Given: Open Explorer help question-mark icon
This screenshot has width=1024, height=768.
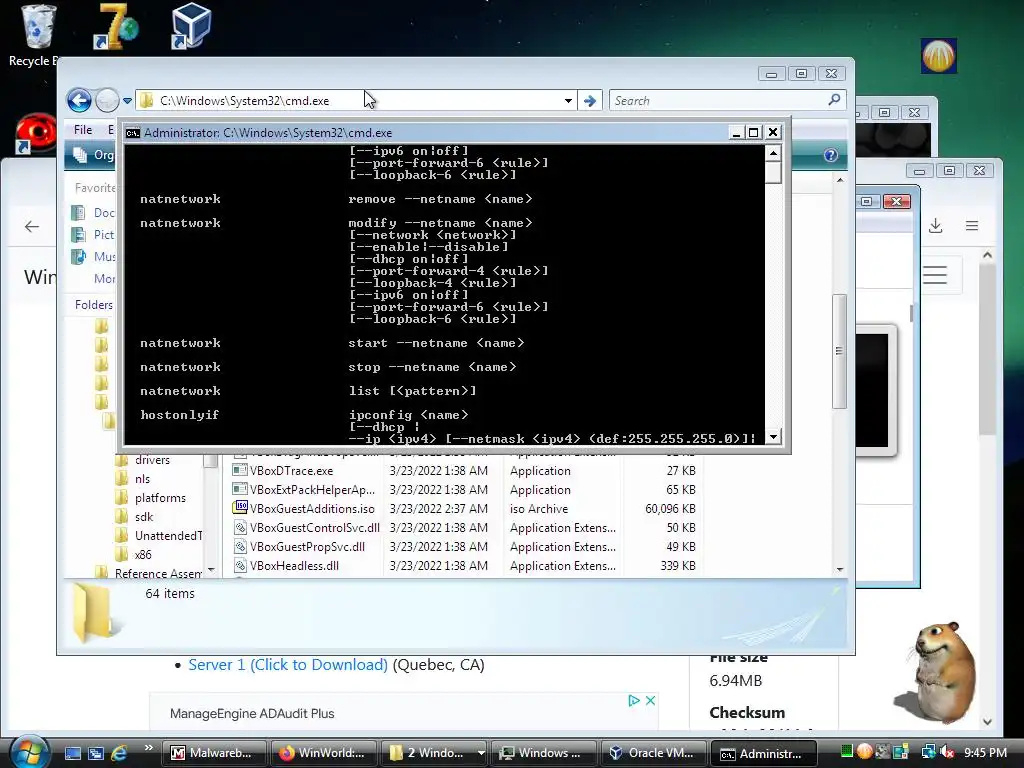Looking at the screenshot, I should tap(831, 155).
